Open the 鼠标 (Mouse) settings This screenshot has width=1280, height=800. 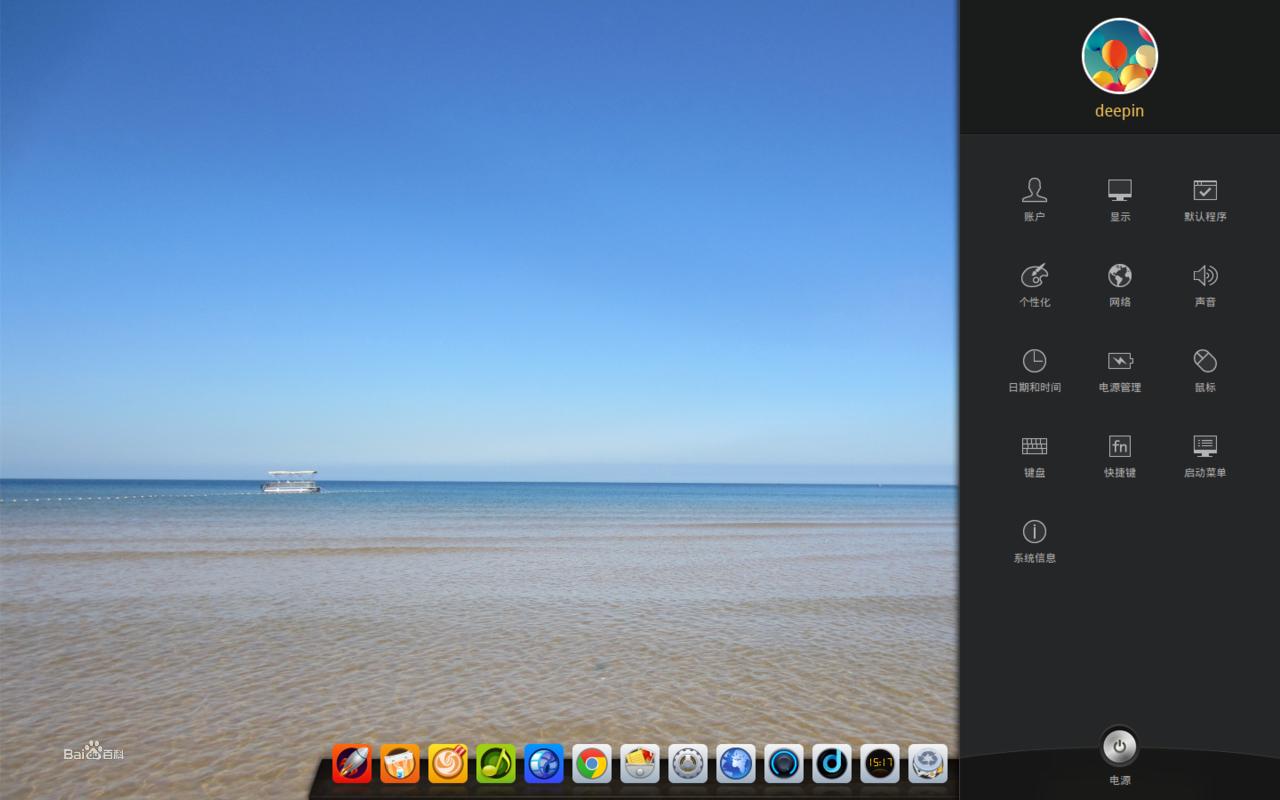1204,370
